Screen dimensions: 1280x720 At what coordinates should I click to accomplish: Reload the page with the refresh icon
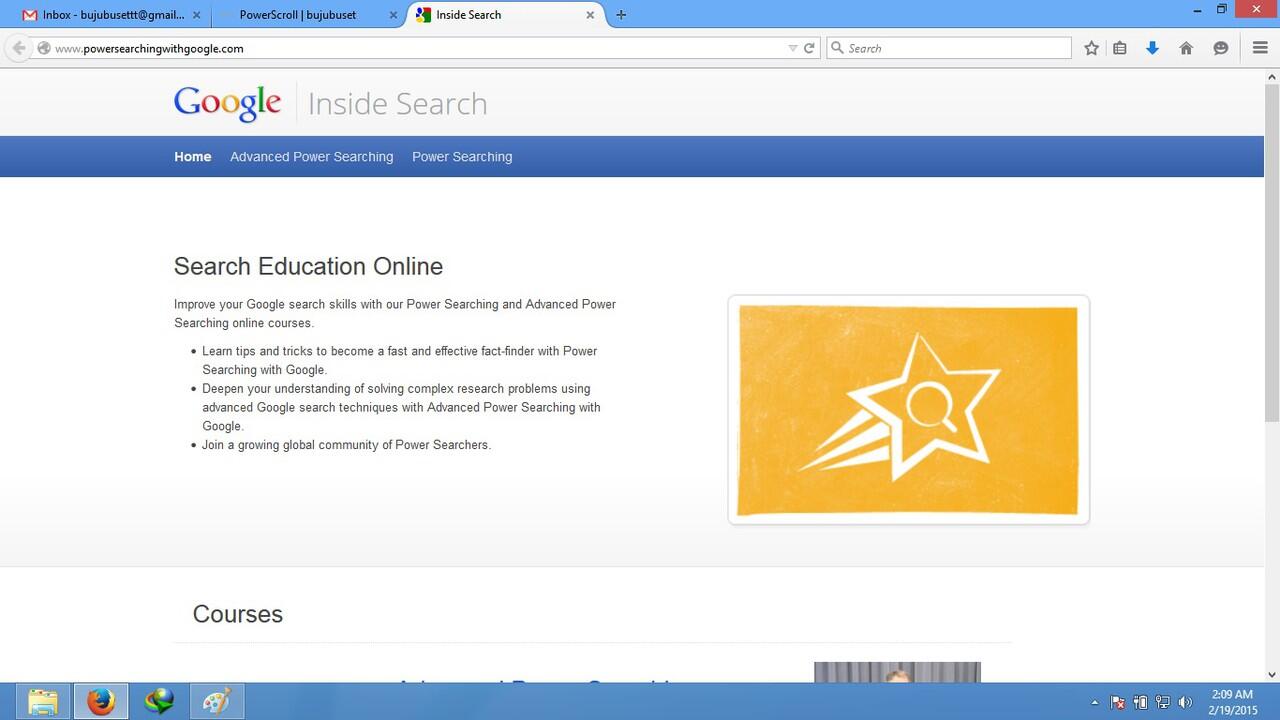click(809, 48)
